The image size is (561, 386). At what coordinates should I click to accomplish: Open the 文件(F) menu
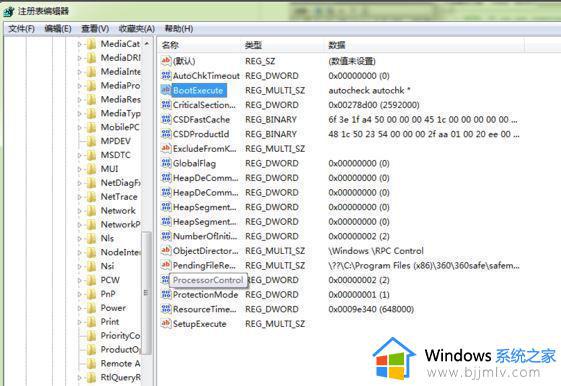(x=21, y=29)
